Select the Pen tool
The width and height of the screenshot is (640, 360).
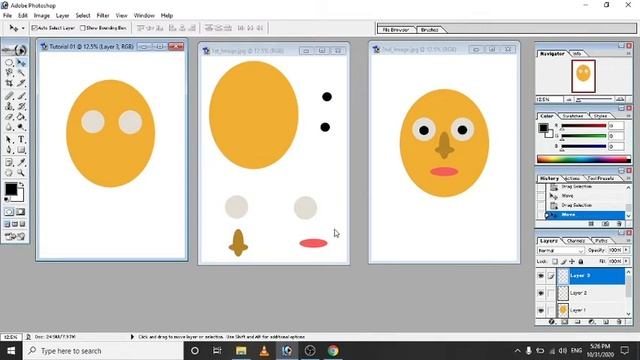click(x=9, y=150)
